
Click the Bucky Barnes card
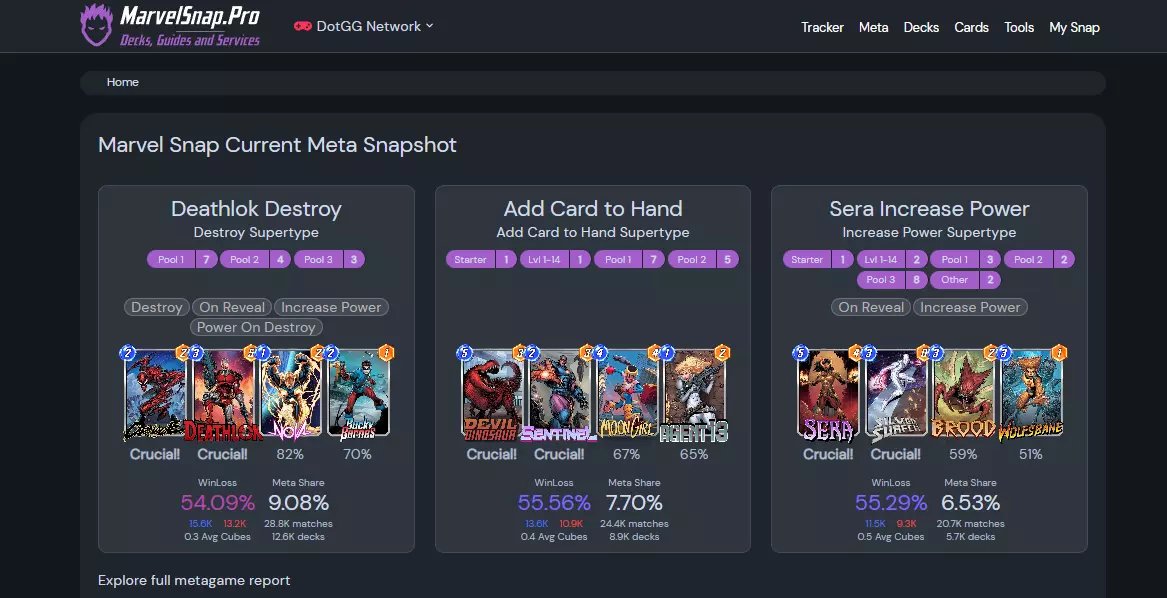(357, 396)
